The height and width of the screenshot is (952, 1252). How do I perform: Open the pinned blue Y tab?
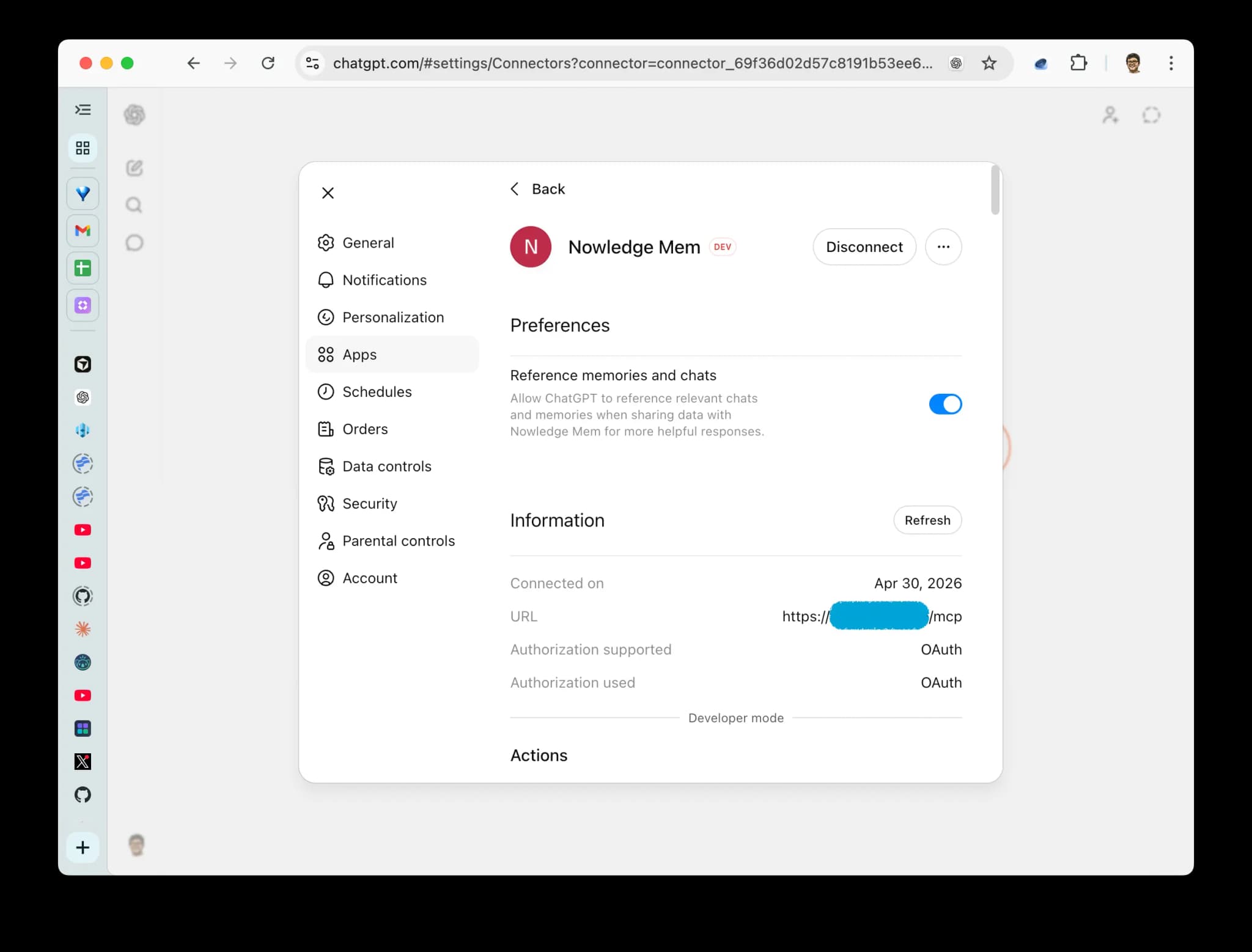[83, 194]
